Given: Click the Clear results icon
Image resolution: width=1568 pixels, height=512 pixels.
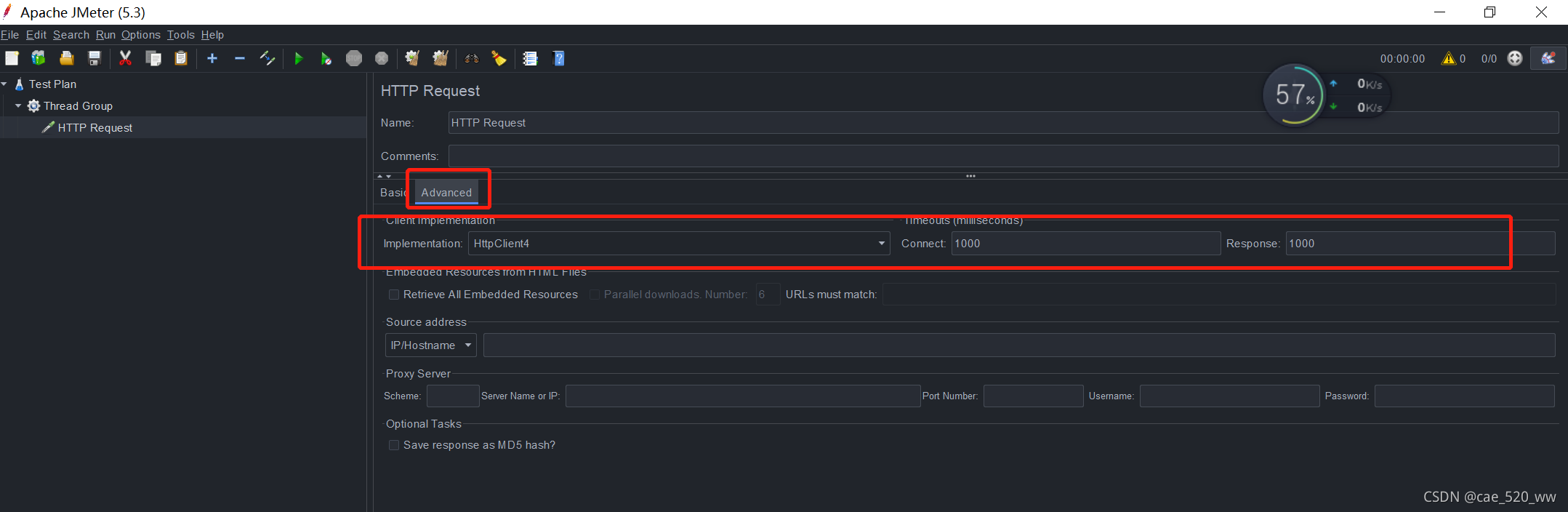Looking at the screenshot, I should tap(412, 58).
